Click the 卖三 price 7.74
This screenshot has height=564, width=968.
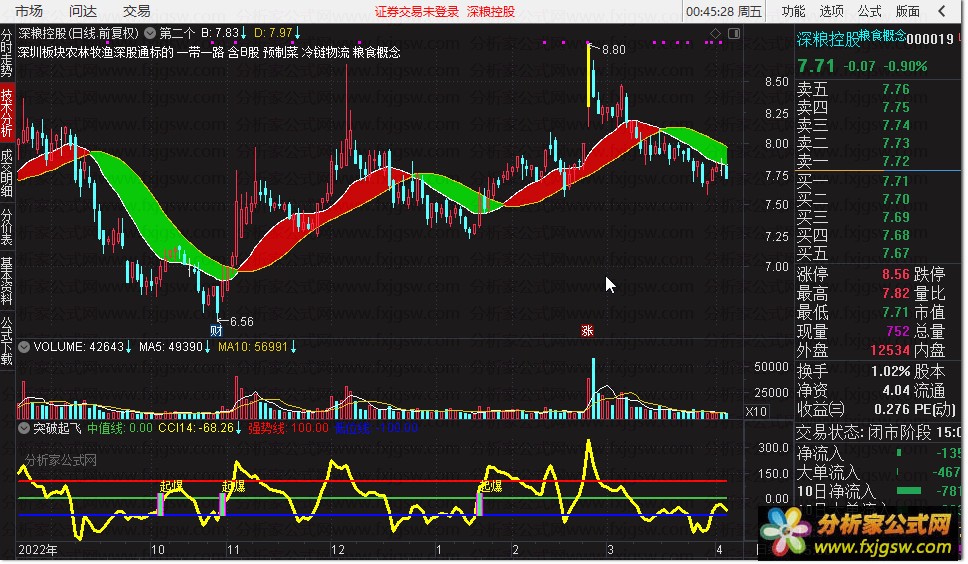pyautogui.click(x=896, y=125)
